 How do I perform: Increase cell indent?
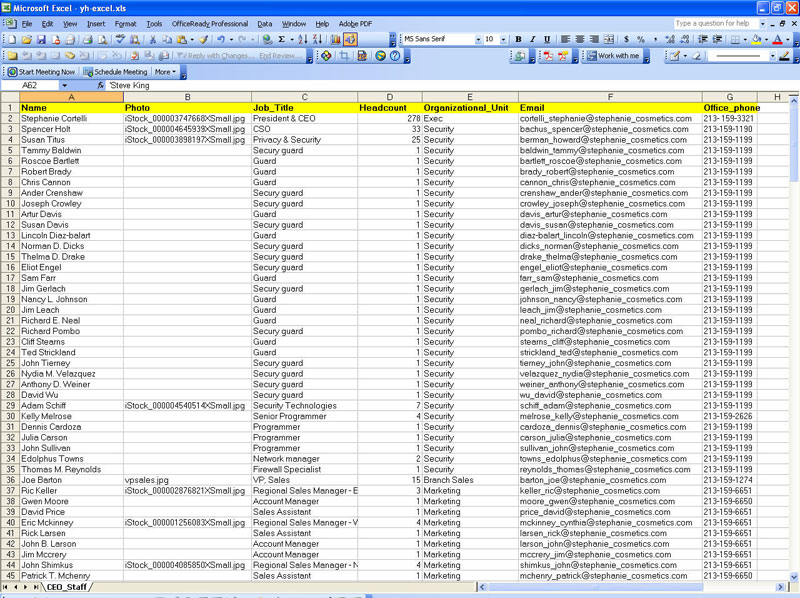pos(717,39)
